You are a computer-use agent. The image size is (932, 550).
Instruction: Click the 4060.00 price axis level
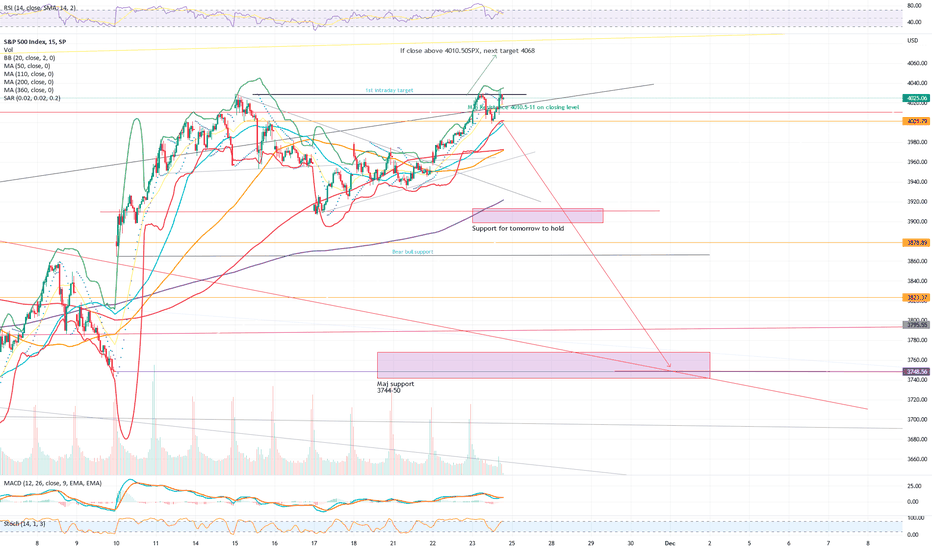coord(917,63)
